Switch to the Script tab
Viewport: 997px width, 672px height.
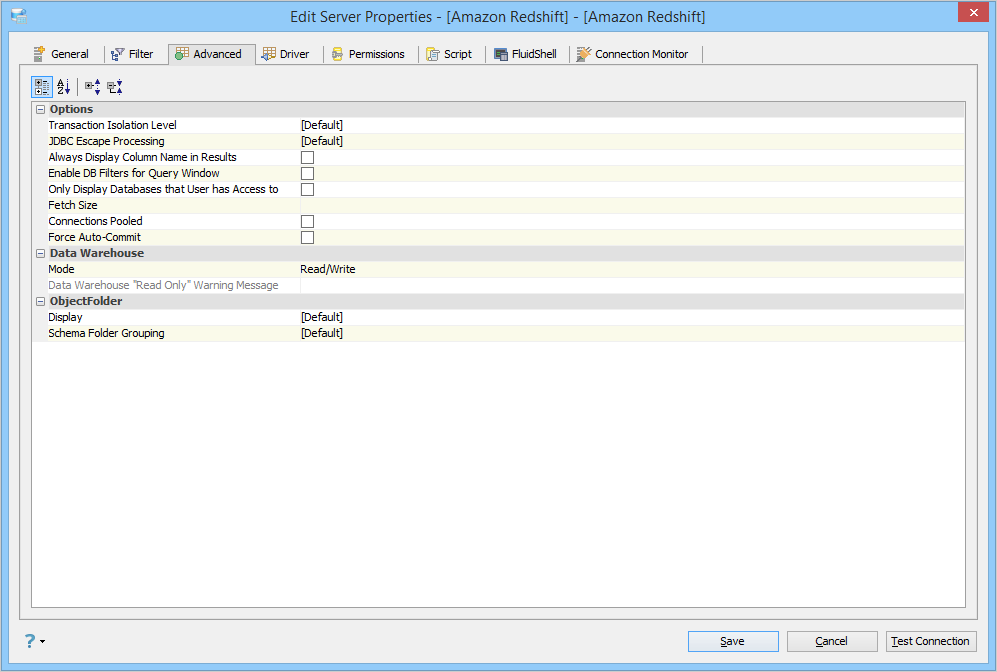pos(449,54)
